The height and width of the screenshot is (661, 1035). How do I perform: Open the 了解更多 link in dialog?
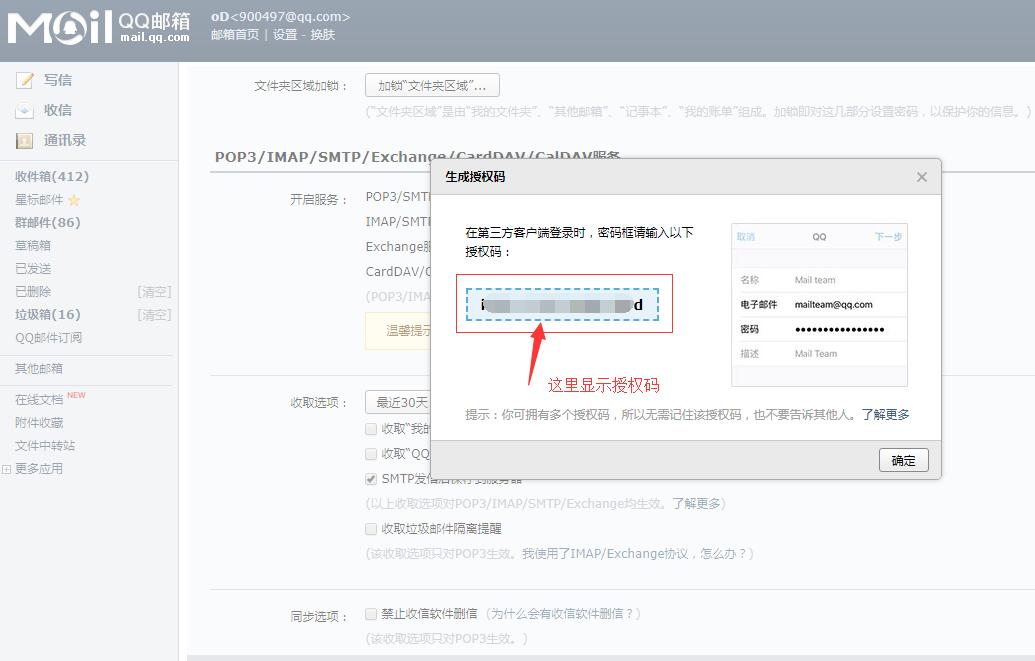tap(887, 413)
